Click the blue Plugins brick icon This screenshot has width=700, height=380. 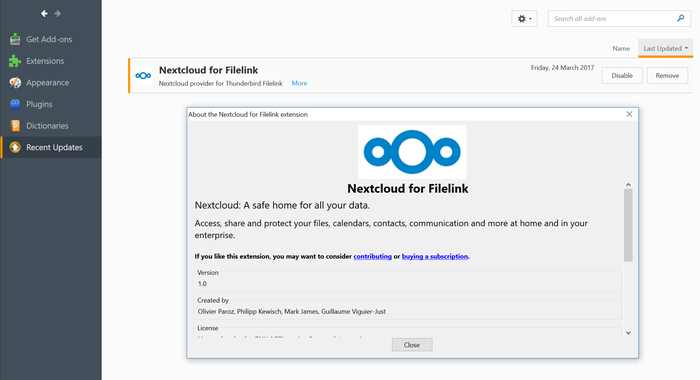pyautogui.click(x=15, y=104)
